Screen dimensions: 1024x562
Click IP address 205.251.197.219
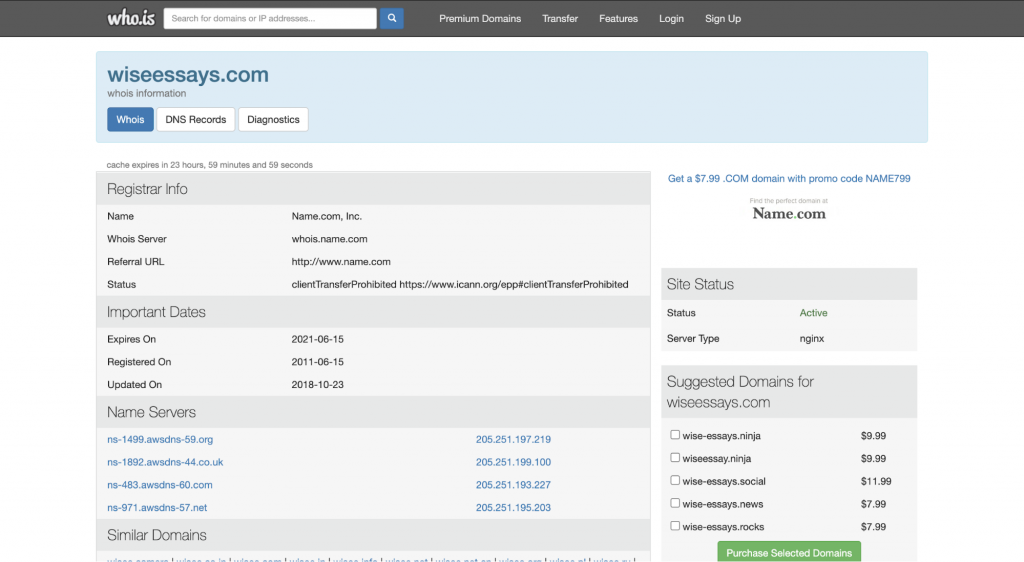tap(513, 439)
